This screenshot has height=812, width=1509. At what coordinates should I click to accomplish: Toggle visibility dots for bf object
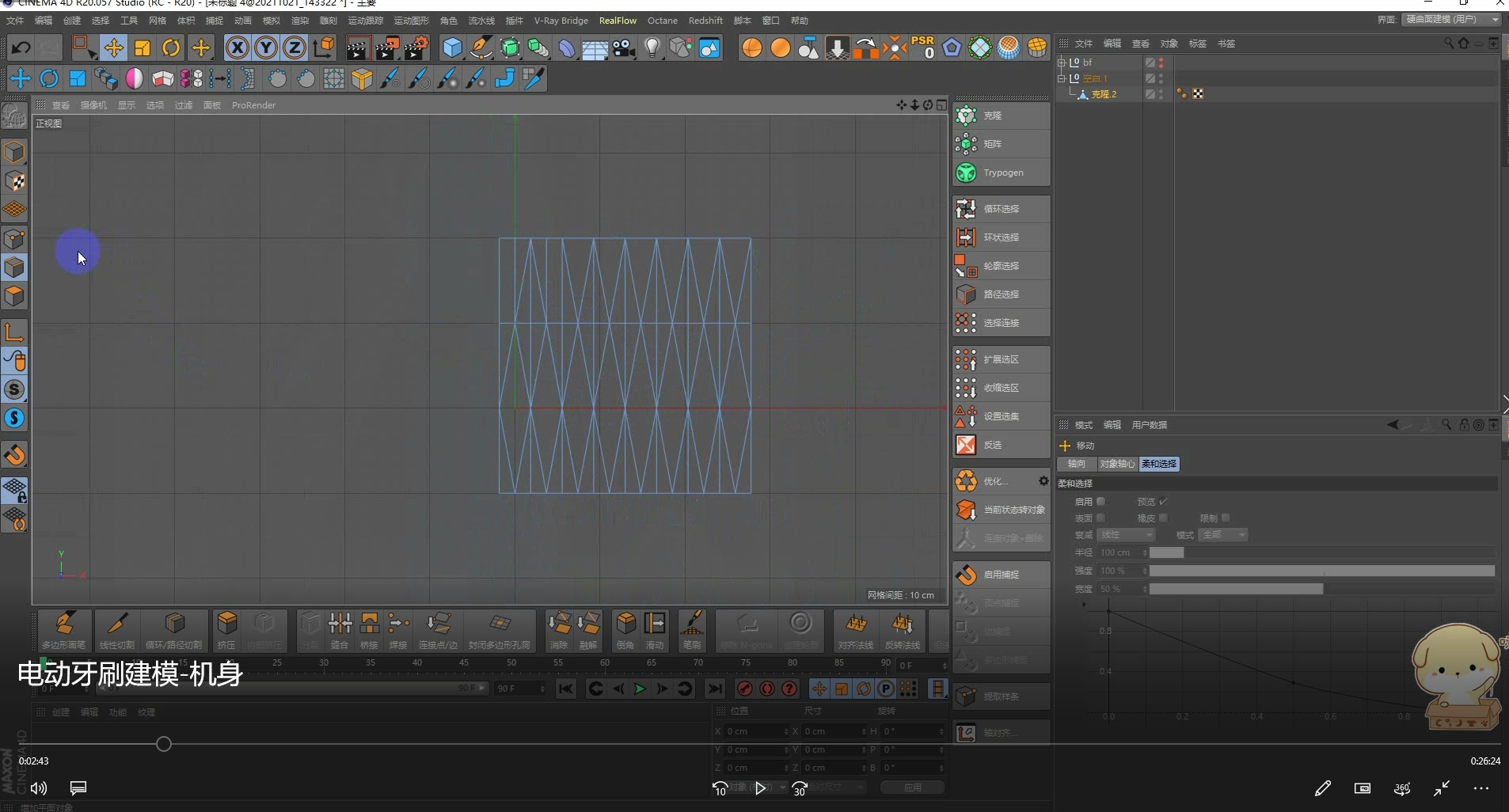tap(1161, 63)
